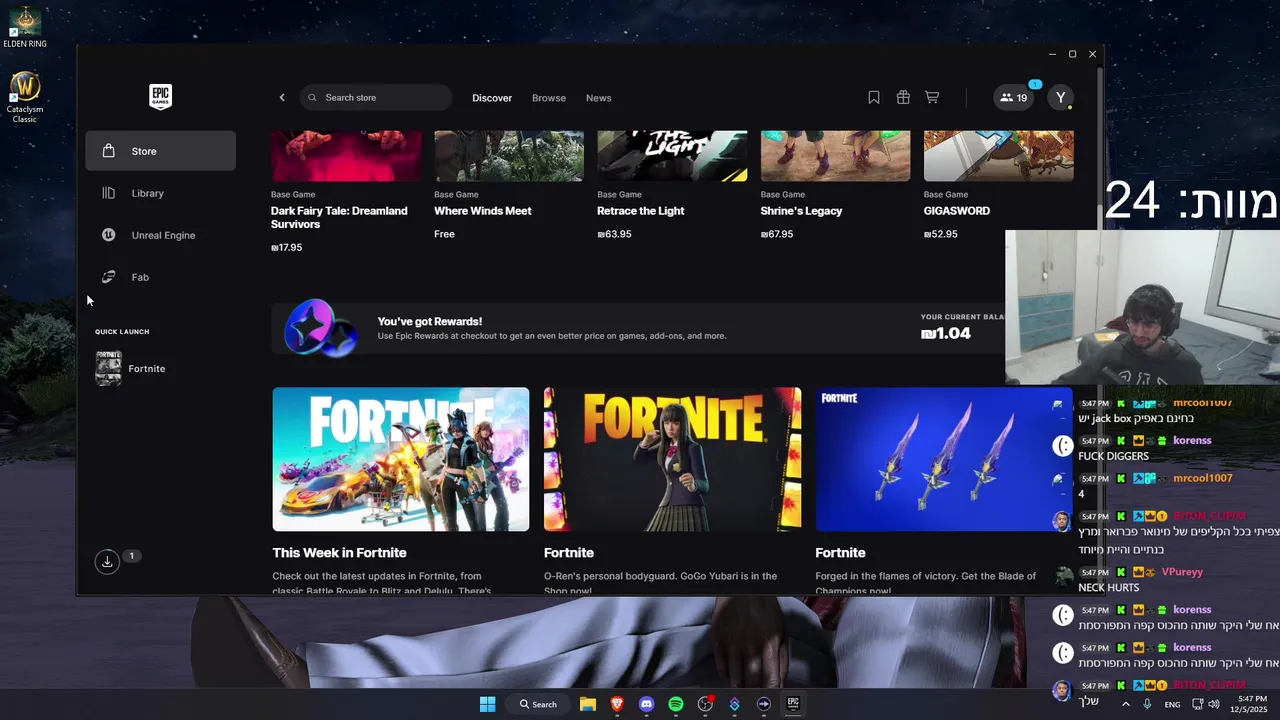Image resolution: width=1280 pixels, height=720 pixels.
Task: Open Cataclysm Classic desktop shortcut
Action: [x=25, y=97]
